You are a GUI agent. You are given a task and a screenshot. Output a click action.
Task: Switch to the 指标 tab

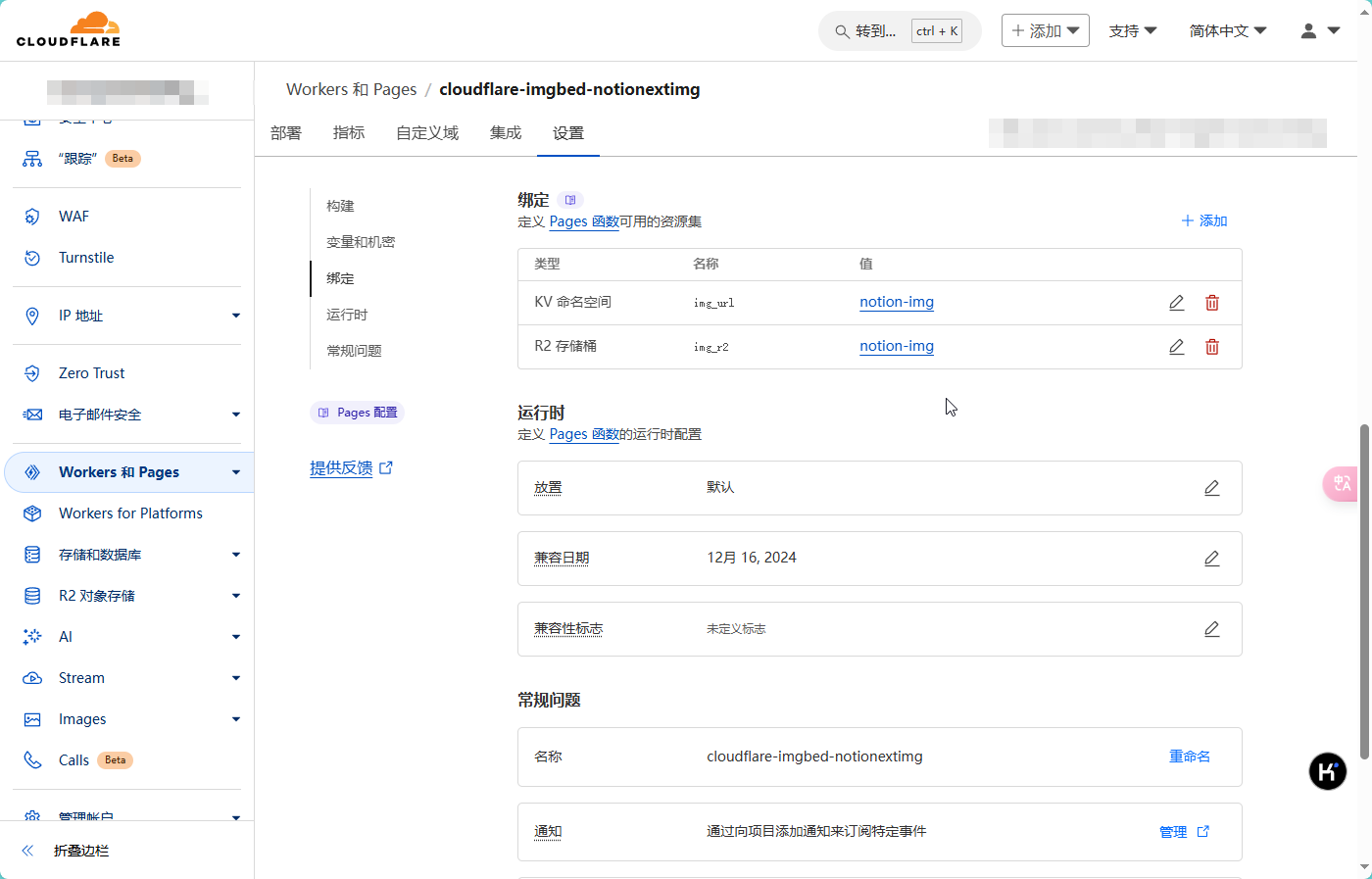349,133
